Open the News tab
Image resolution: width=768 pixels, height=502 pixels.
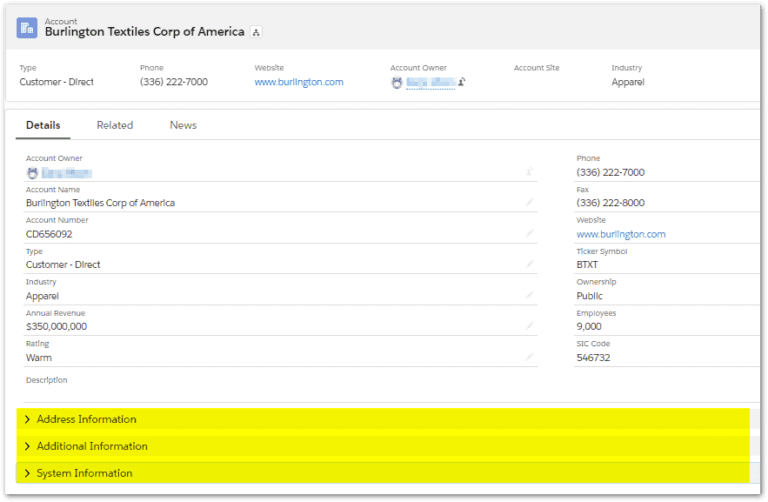(x=183, y=125)
